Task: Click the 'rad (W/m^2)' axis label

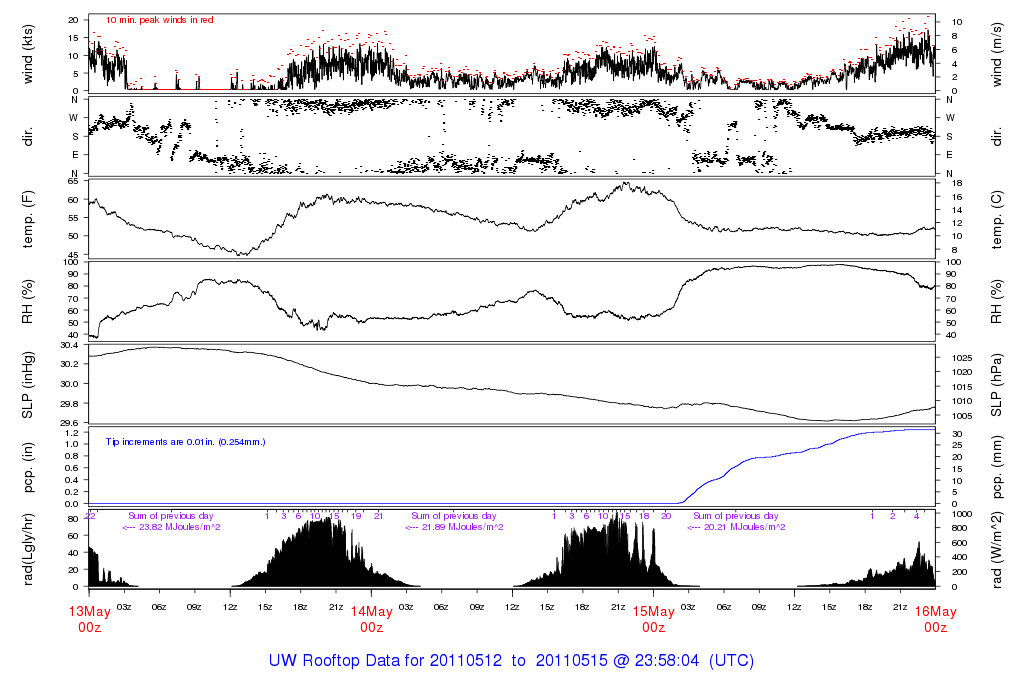Action: 997,550
